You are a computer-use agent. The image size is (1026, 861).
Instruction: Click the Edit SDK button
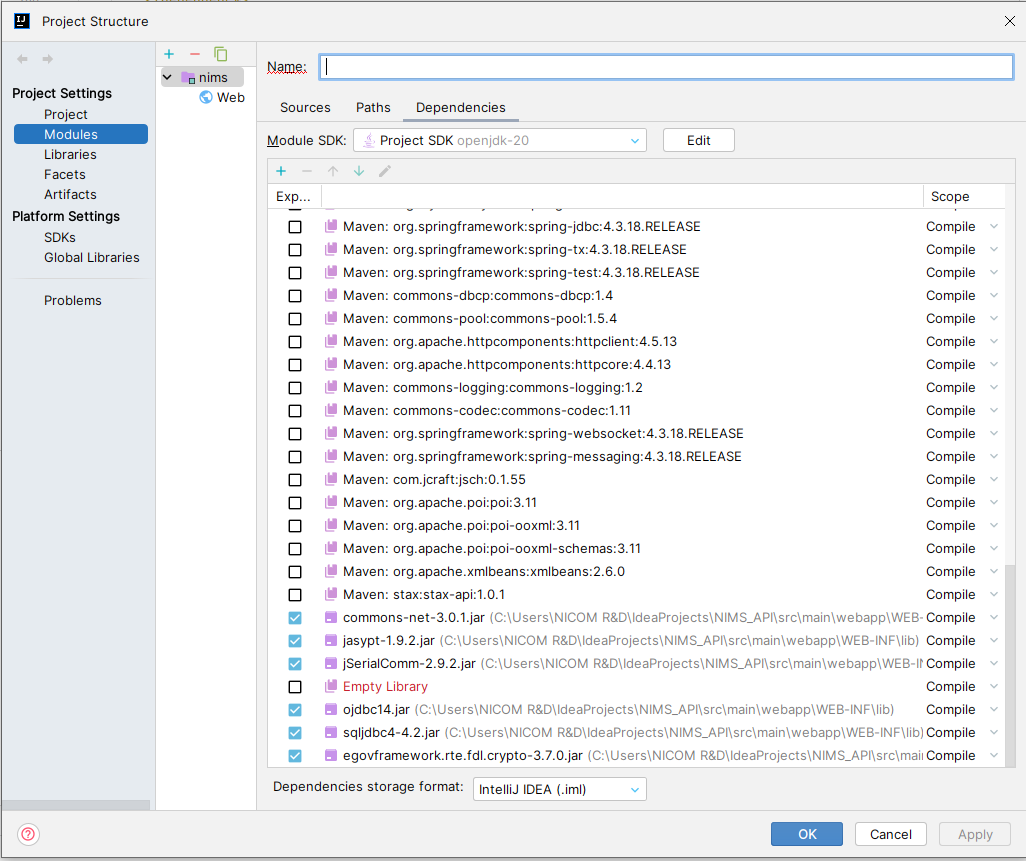tap(698, 141)
